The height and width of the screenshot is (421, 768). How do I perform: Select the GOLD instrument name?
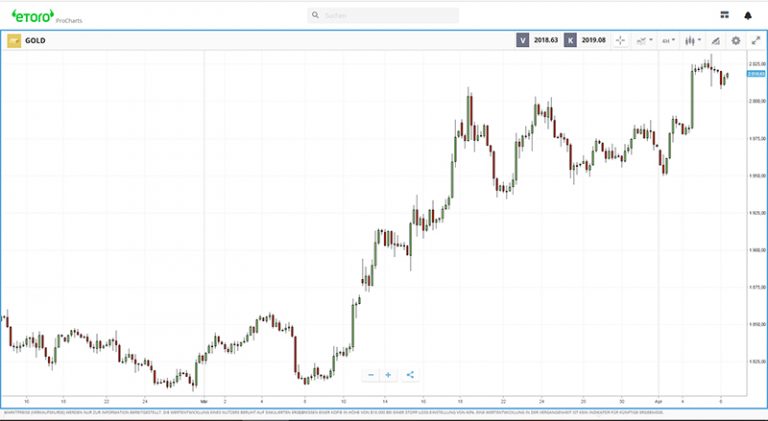(36, 41)
